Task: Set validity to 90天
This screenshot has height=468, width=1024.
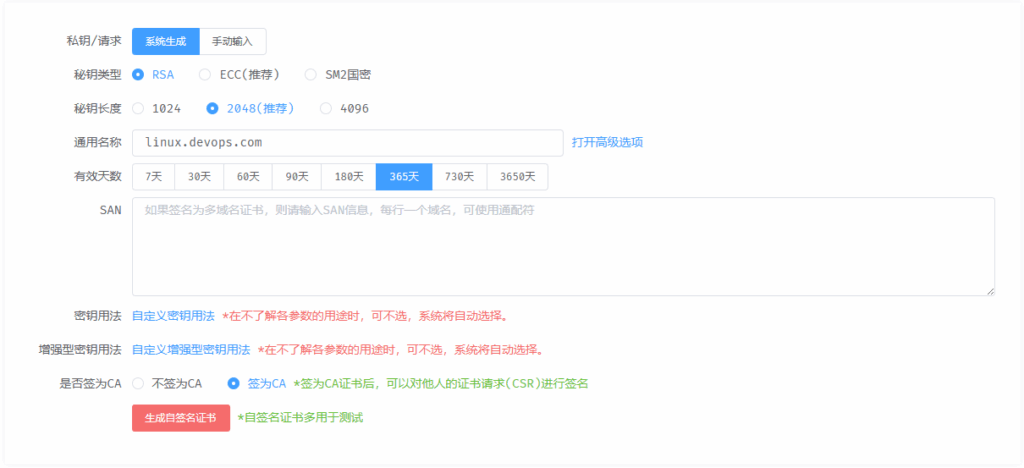Action: click(296, 176)
